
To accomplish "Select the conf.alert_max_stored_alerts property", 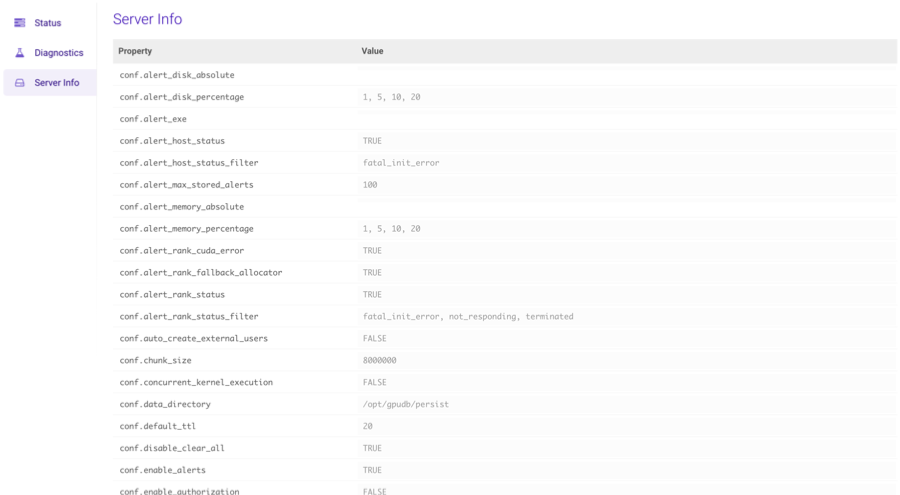I will coord(186,185).
